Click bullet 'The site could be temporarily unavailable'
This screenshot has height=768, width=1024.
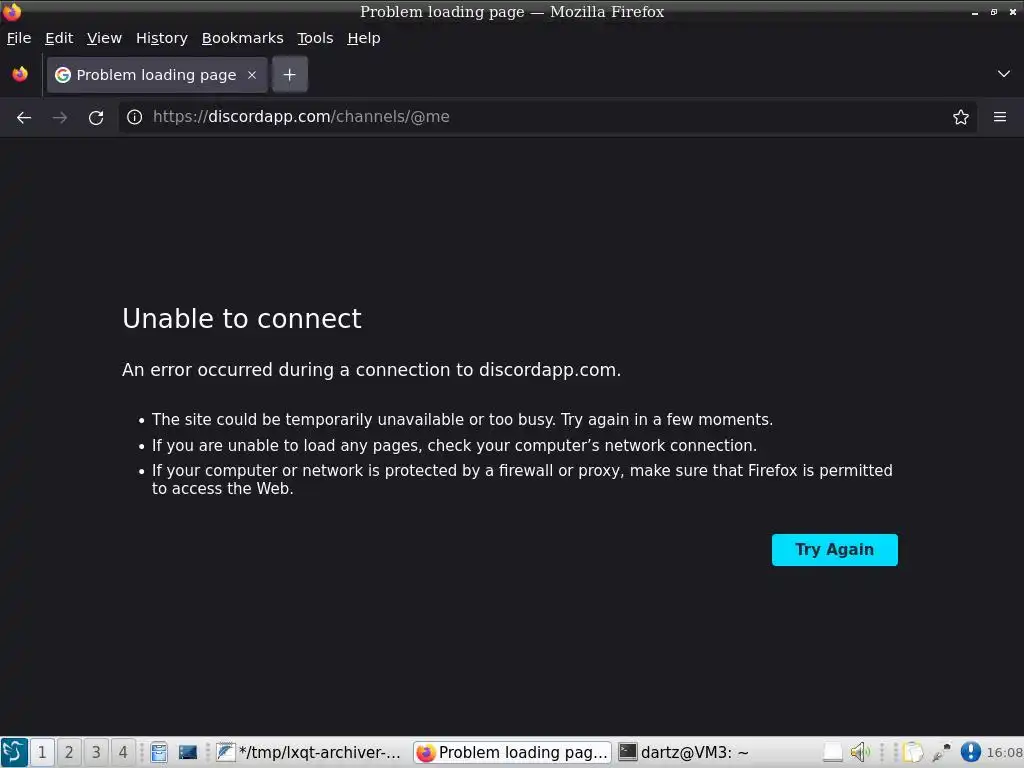tap(462, 419)
